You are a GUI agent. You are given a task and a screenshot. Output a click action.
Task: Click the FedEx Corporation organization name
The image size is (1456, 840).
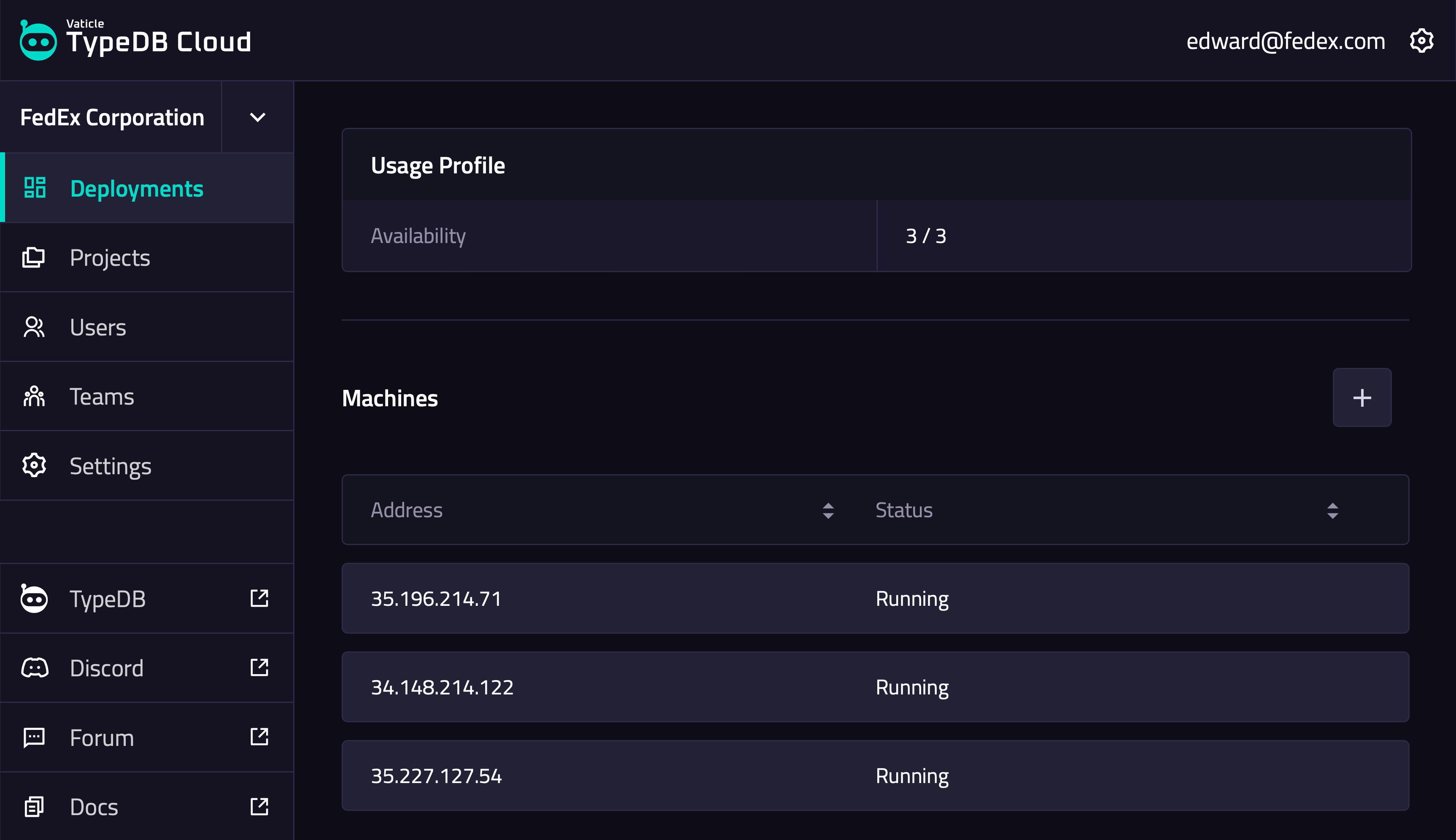click(113, 117)
